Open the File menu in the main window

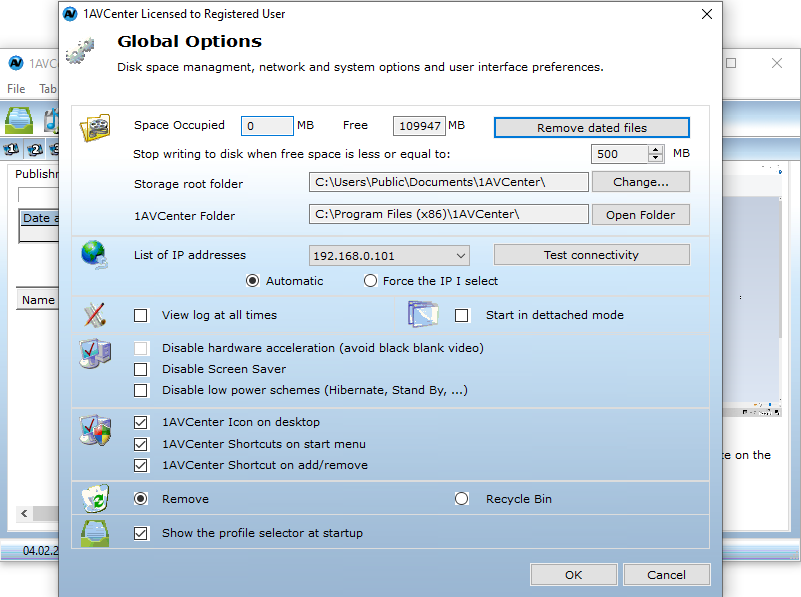coord(16,89)
